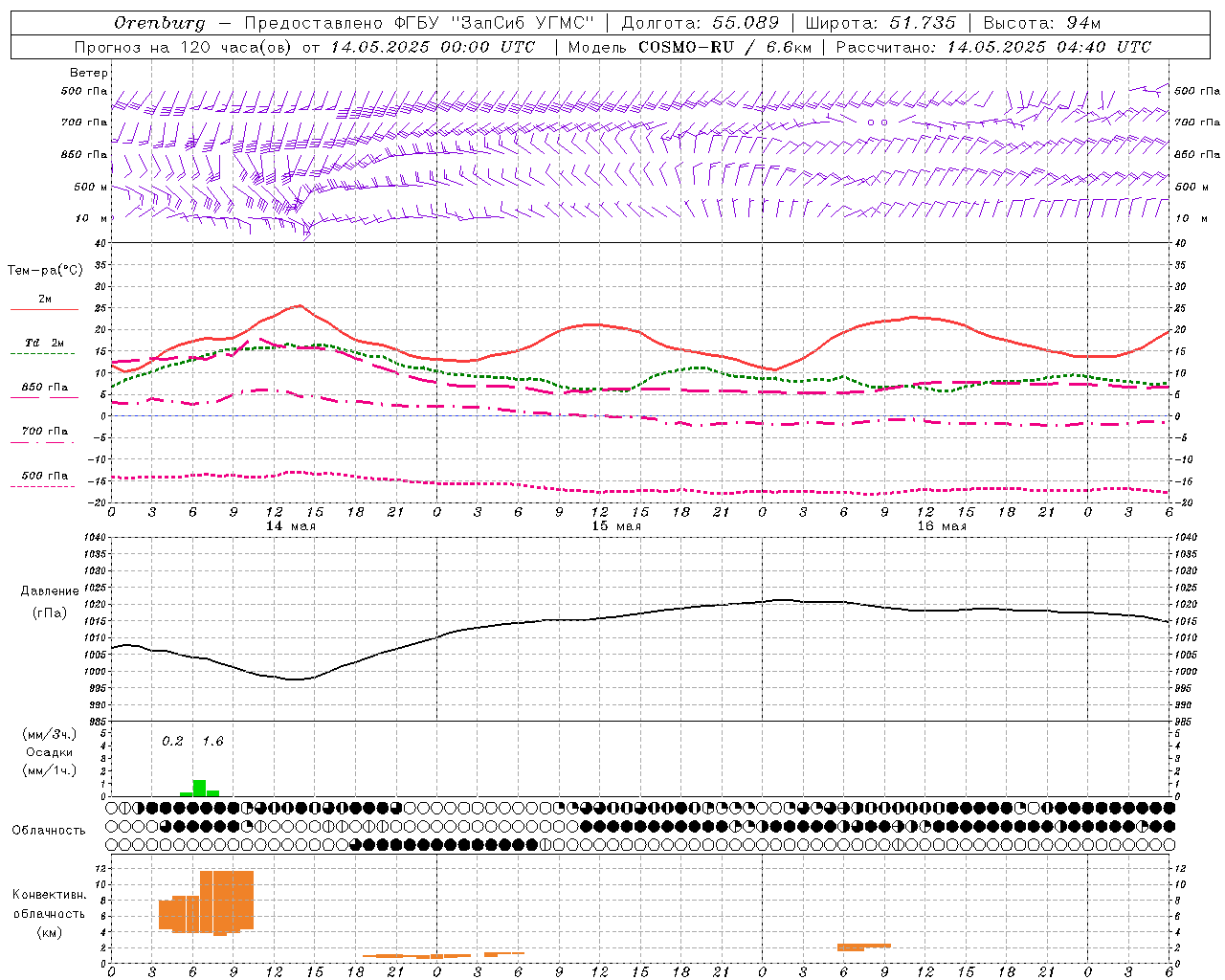Click the Осадки panel label
This screenshot has height=980, width=1225.
pos(50,752)
